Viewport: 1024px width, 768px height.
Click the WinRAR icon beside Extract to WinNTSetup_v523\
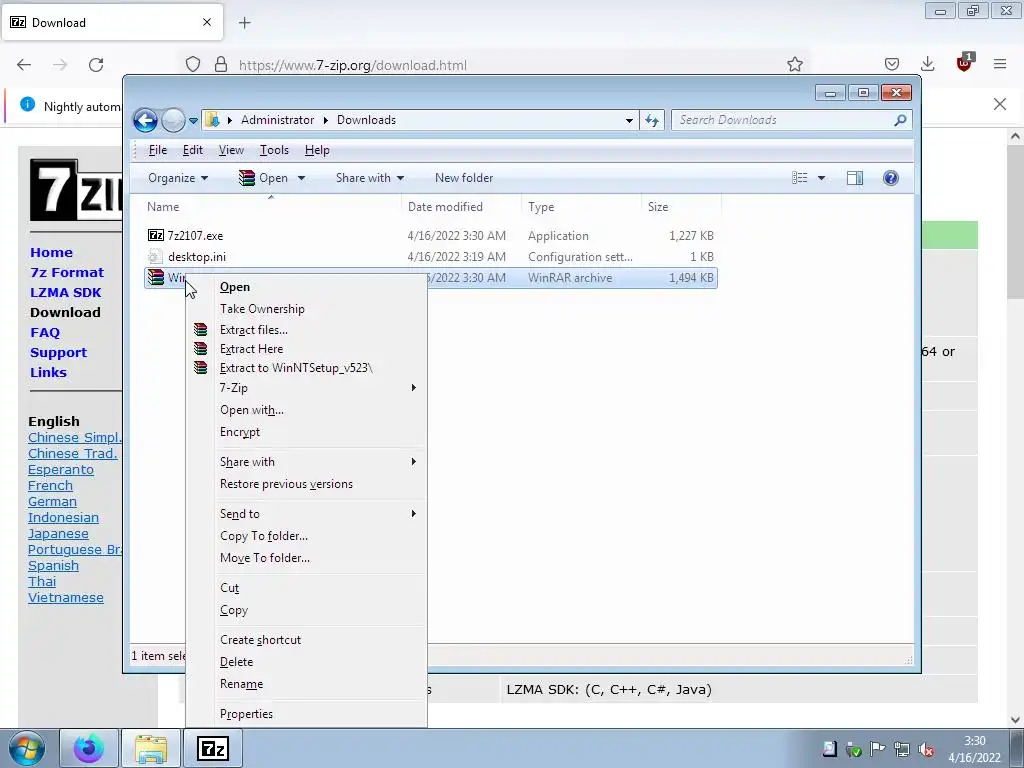200,368
